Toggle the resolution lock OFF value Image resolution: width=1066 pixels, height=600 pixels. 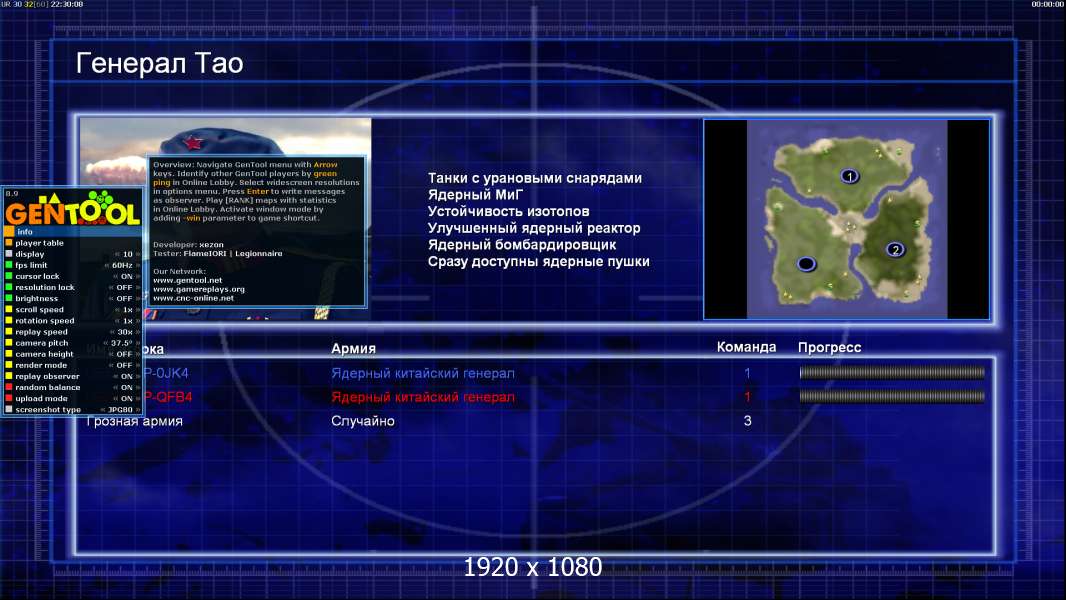pos(124,287)
